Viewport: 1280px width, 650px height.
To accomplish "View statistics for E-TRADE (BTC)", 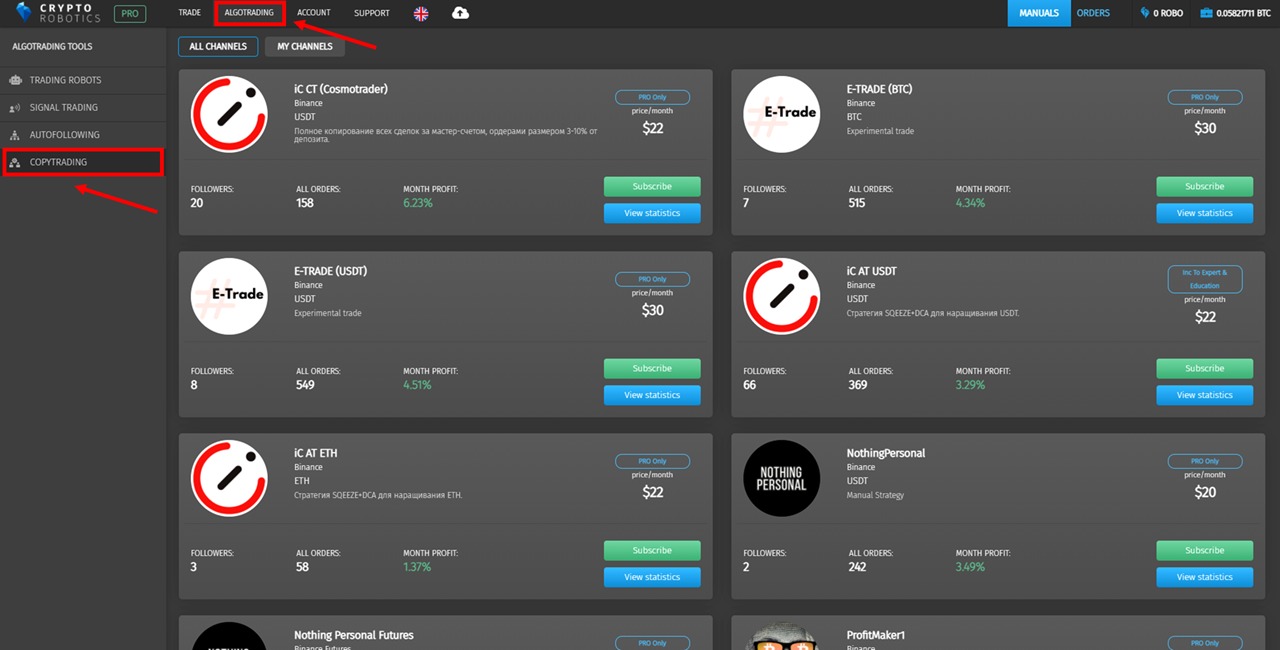I will pos(1205,213).
